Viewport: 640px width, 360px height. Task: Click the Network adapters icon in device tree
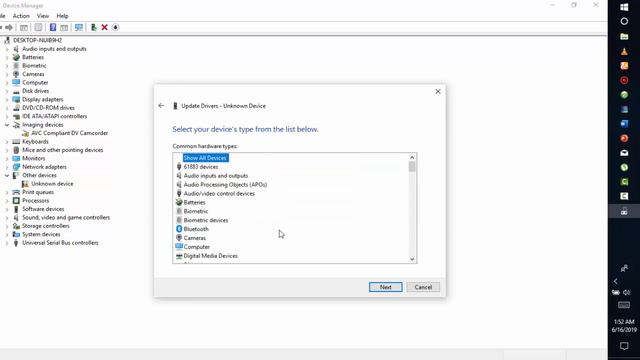[16, 167]
